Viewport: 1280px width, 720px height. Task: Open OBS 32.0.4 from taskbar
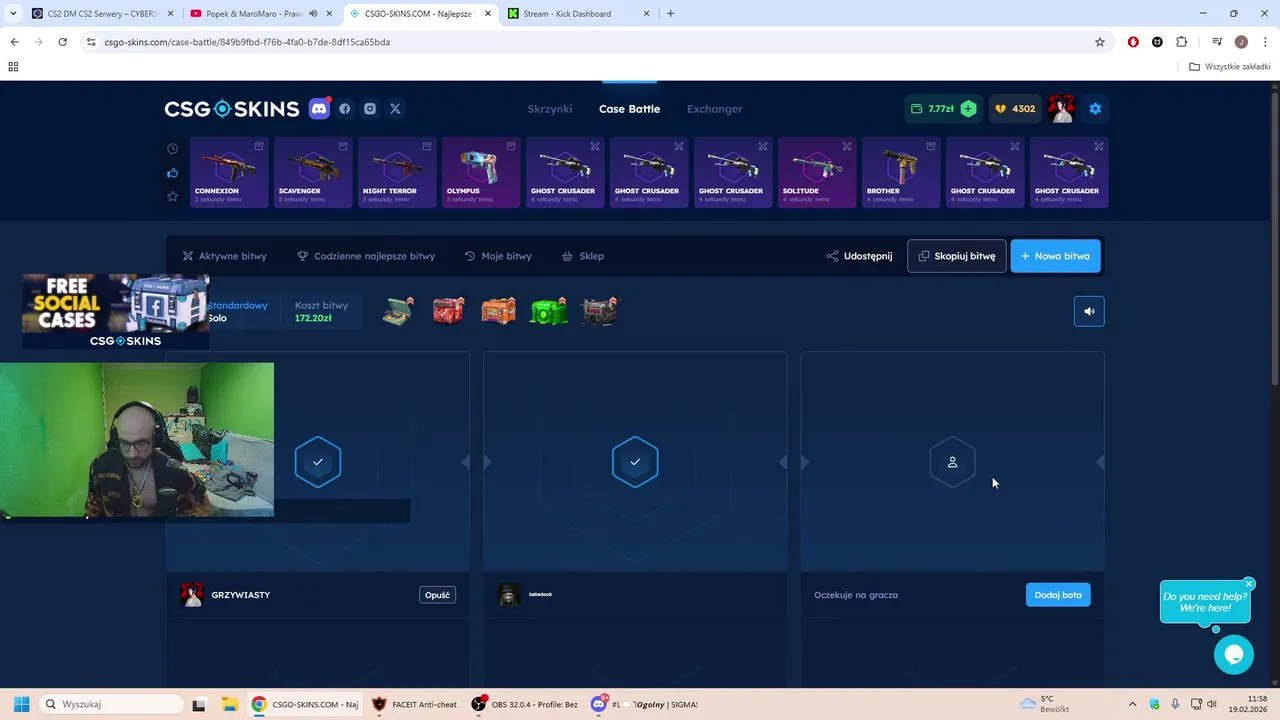(526, 704)
